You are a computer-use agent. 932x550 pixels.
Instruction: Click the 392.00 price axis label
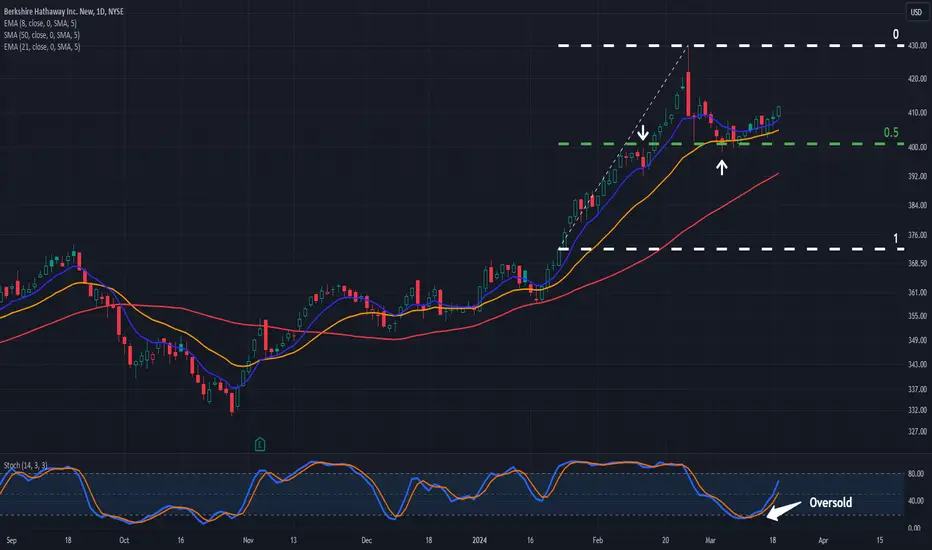pyautogui.click(x=917, y=176)
